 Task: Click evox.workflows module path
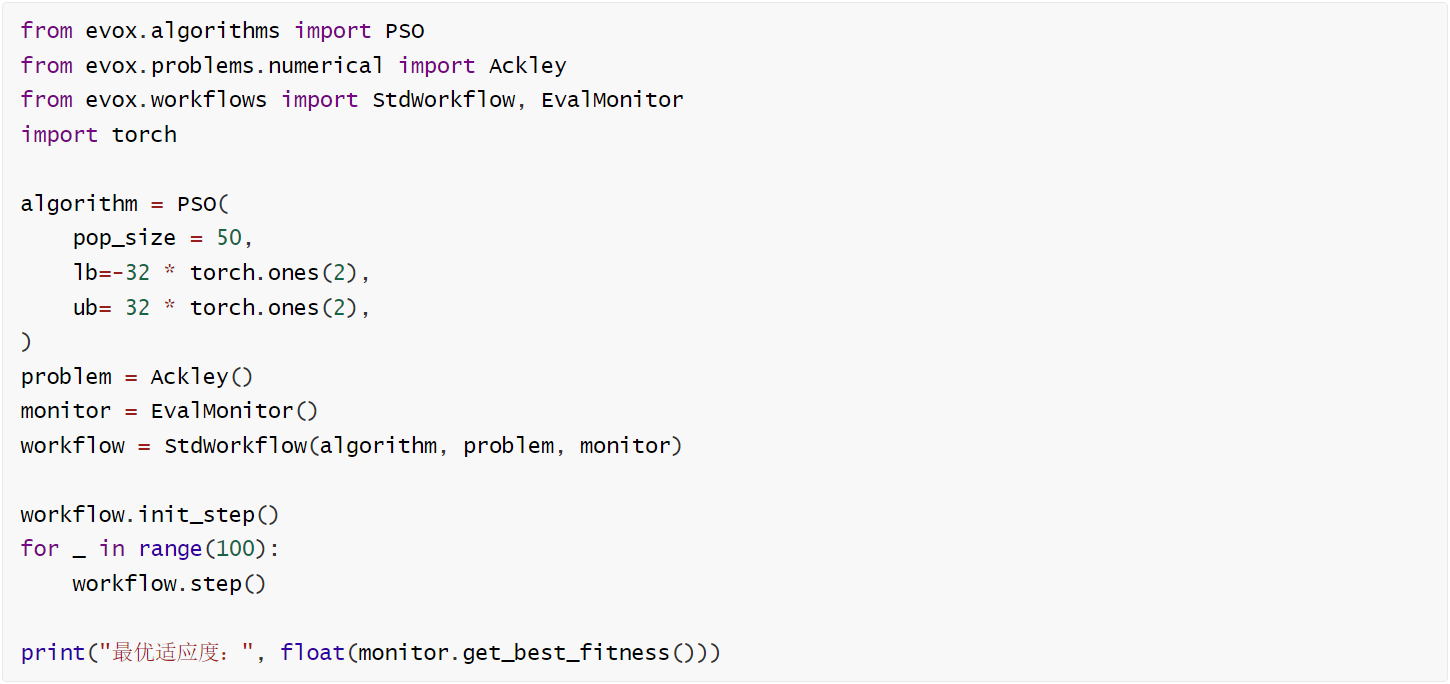coord(176,100)
